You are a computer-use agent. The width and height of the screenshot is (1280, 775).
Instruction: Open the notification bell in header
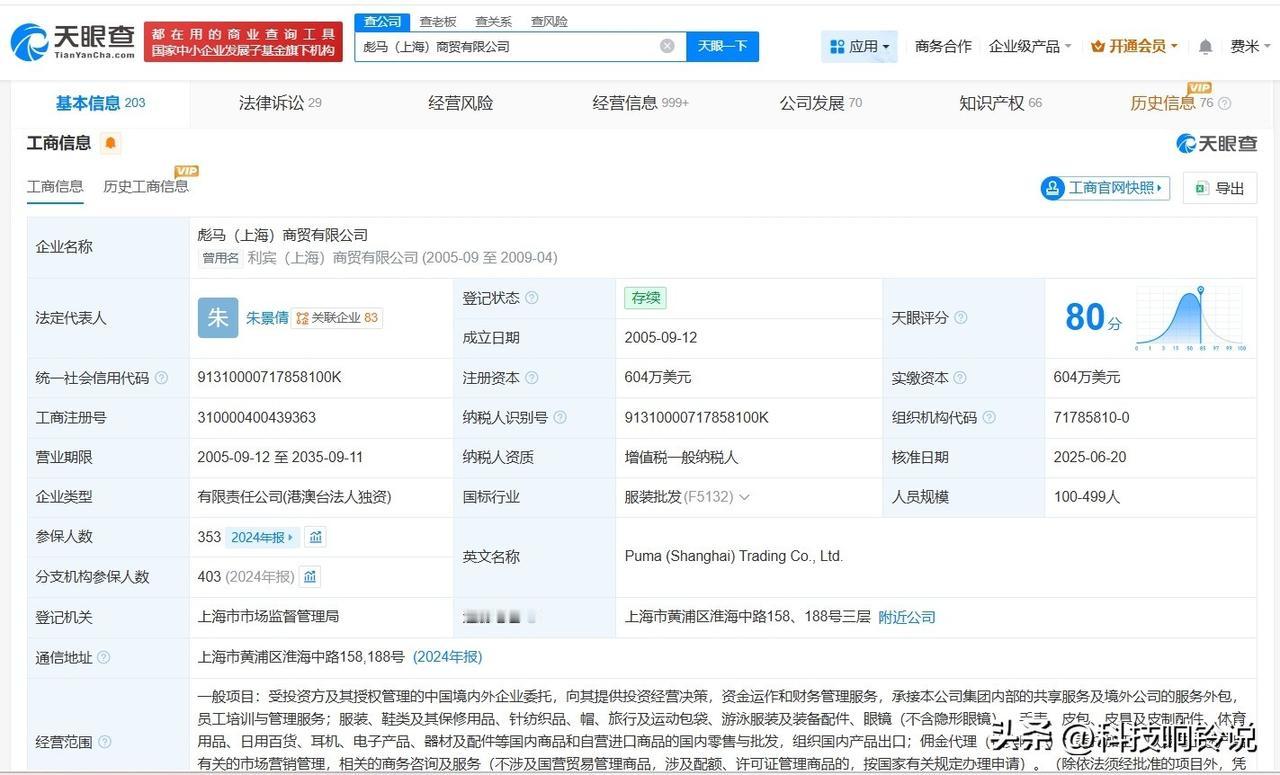[x=1206, y=47]
